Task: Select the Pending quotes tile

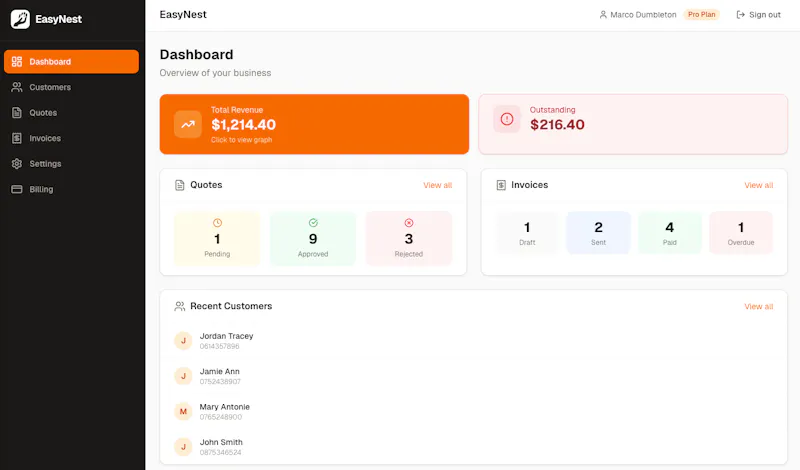Action: coord(217,238)
